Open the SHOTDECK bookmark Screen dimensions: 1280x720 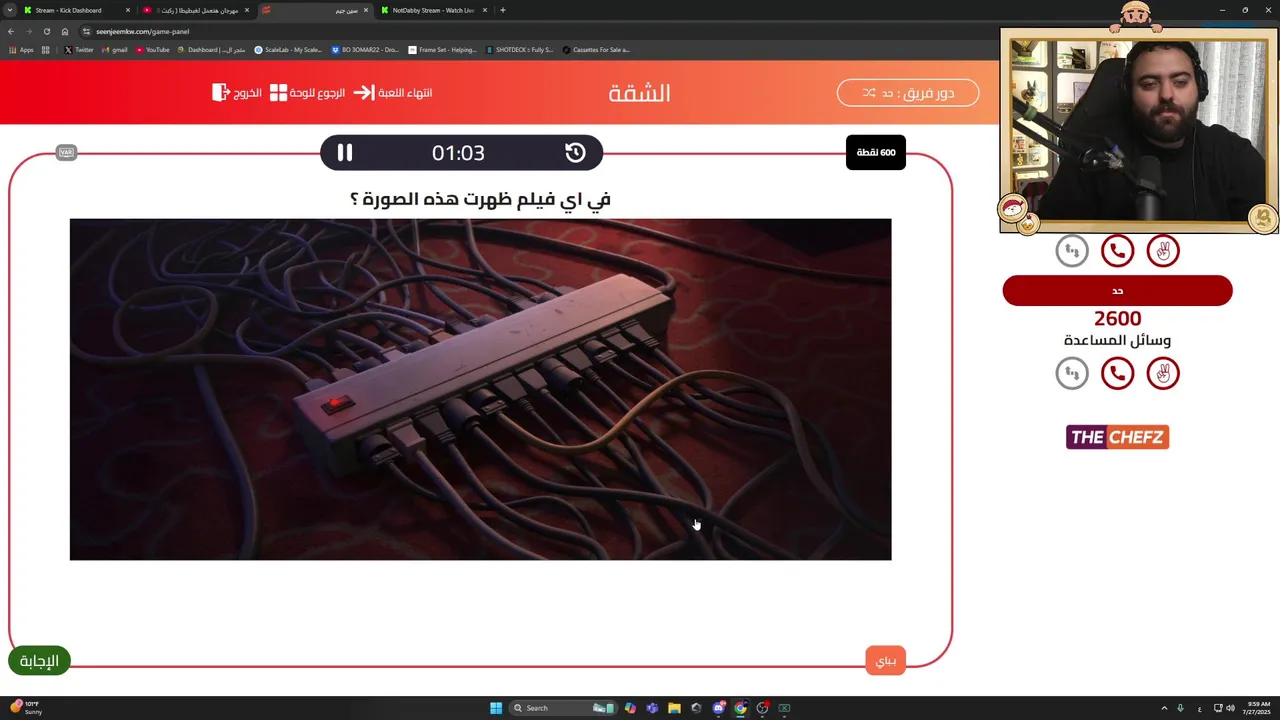coord(519,49)
